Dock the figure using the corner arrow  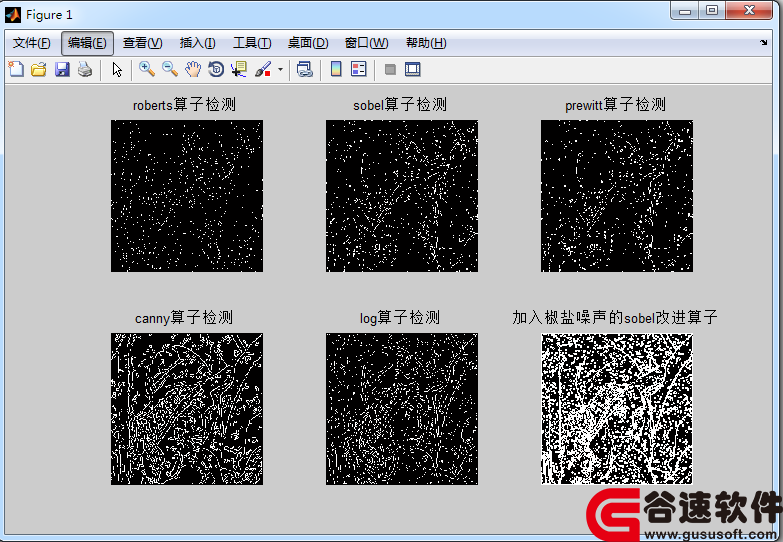pyautogui.click(x=764, y=42)
